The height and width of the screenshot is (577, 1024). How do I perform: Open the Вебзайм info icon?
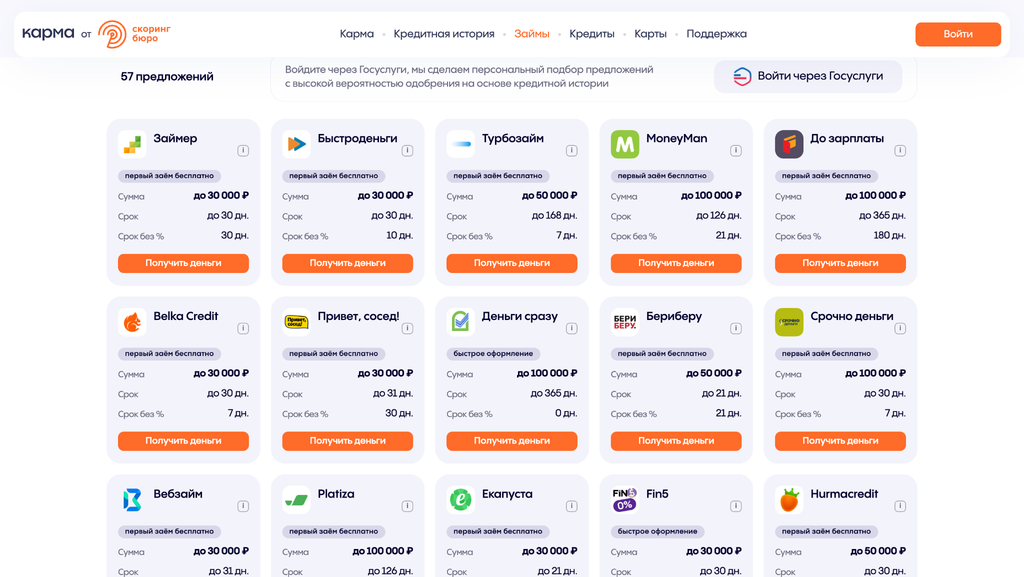point(243,506)
